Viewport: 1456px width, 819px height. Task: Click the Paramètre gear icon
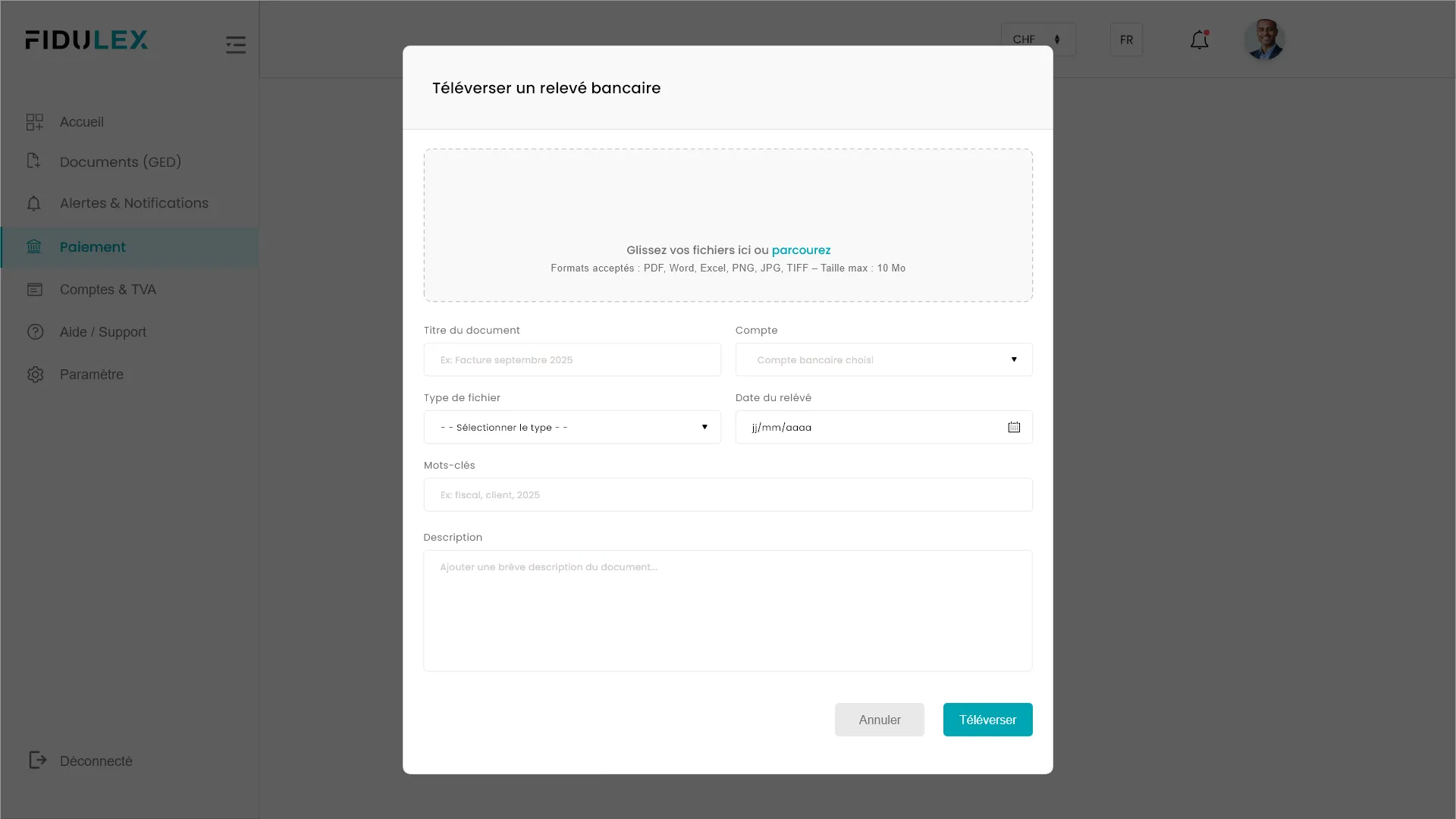click(35, 375)
